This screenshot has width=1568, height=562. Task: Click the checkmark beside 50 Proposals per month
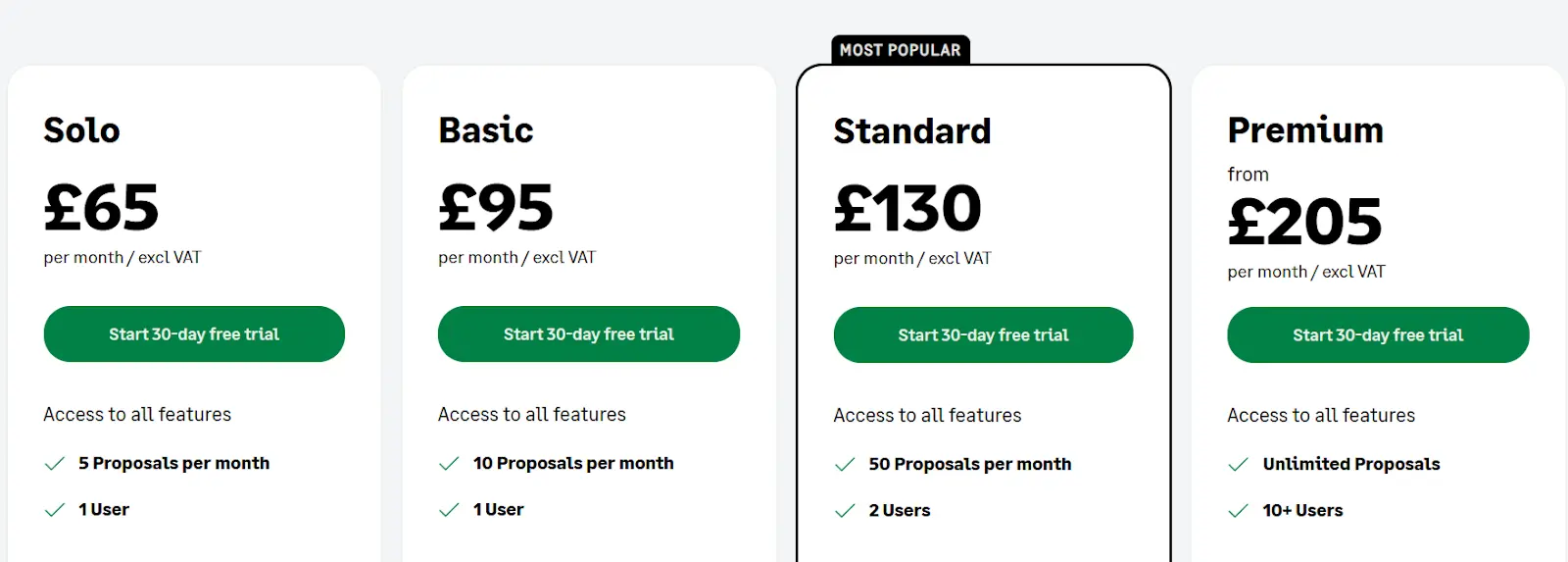coord(845,465)
